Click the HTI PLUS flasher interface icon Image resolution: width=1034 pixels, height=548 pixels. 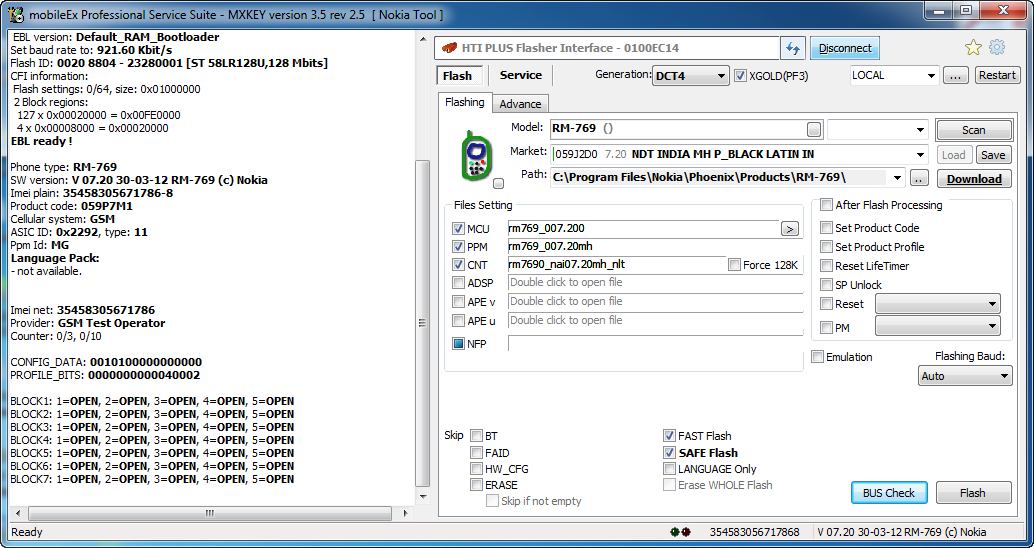(450, 47)
